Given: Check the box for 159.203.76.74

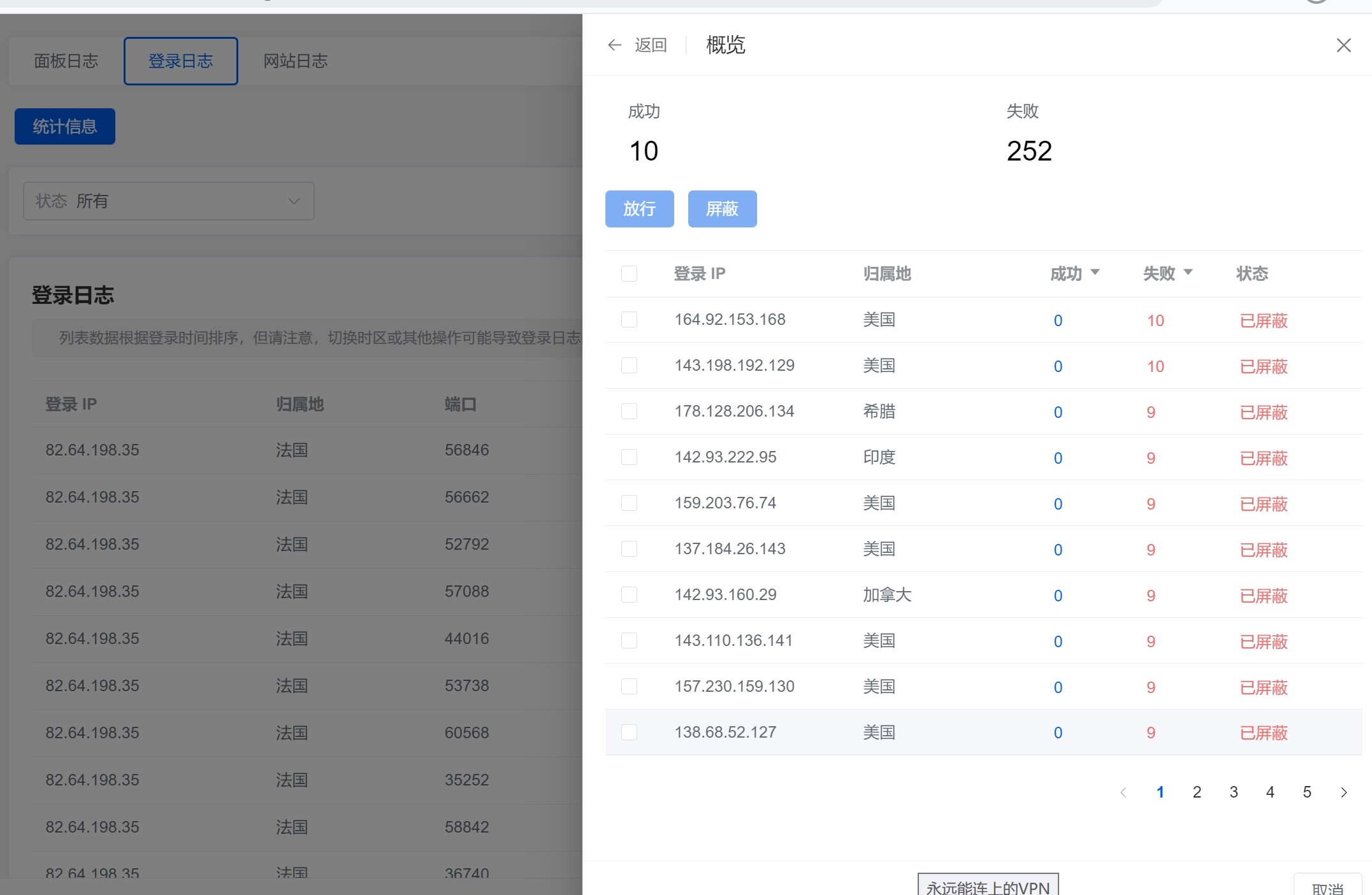Looking at the screenshot, I should click(629, 503).
